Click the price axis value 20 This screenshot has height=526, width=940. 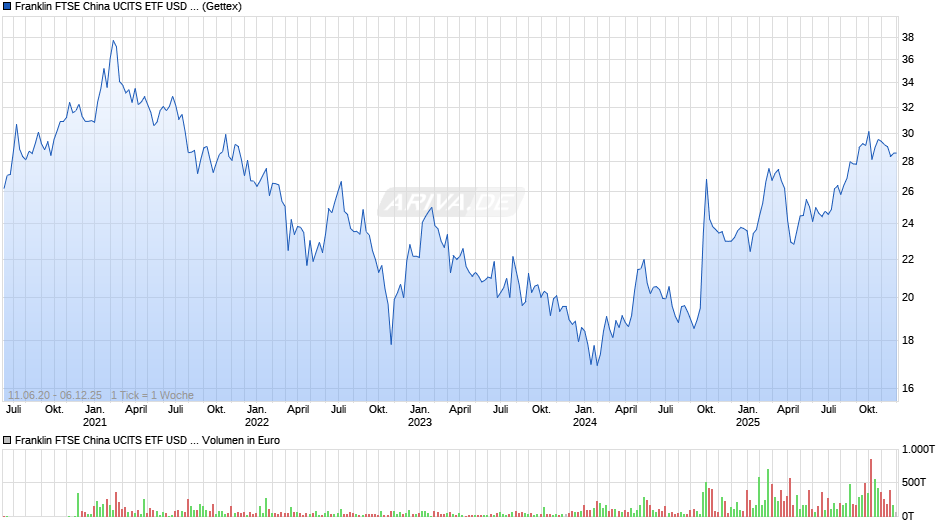(x=908, y=297)
